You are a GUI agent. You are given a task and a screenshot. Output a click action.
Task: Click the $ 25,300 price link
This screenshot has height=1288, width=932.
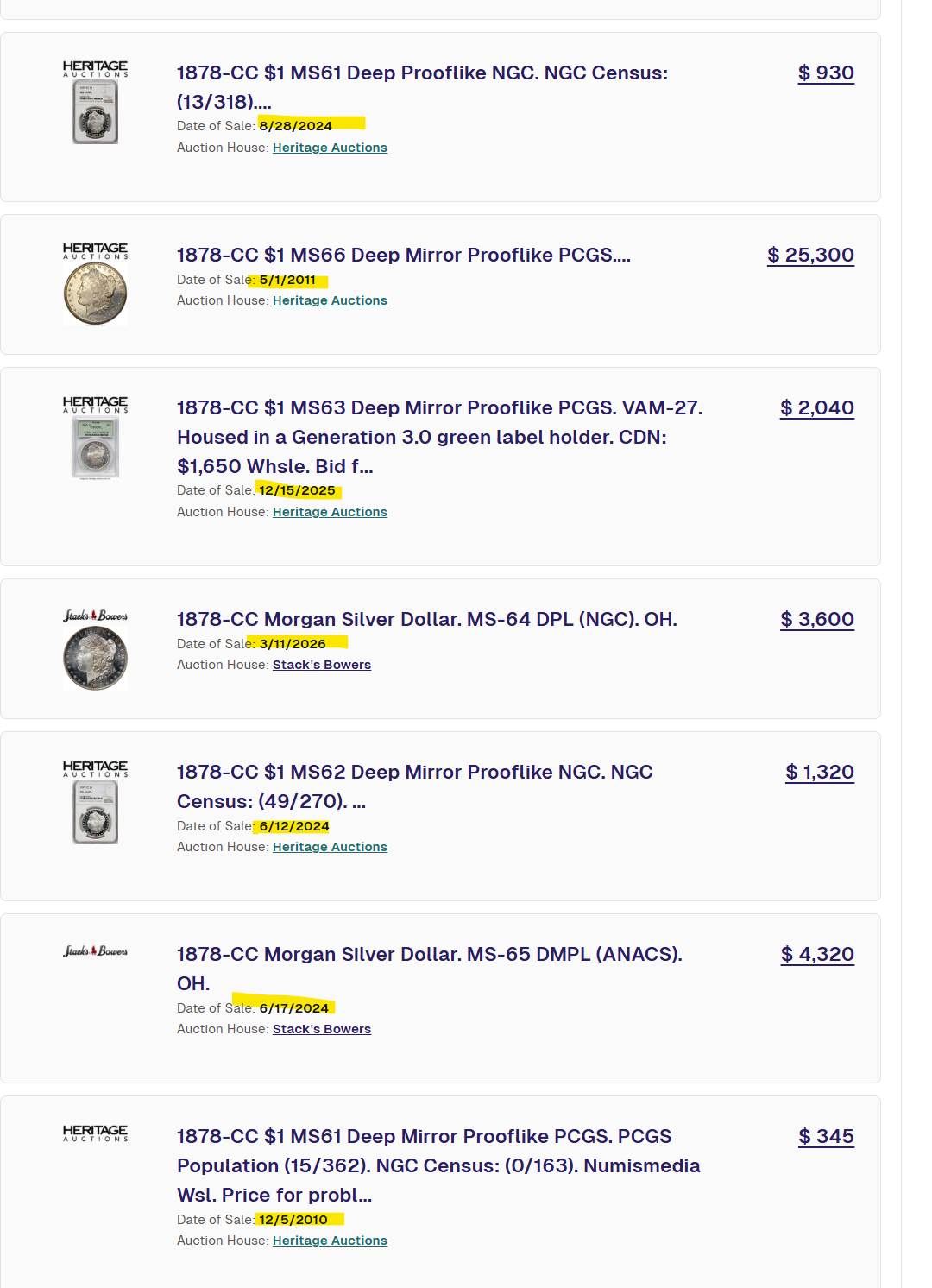coord(810,256)
